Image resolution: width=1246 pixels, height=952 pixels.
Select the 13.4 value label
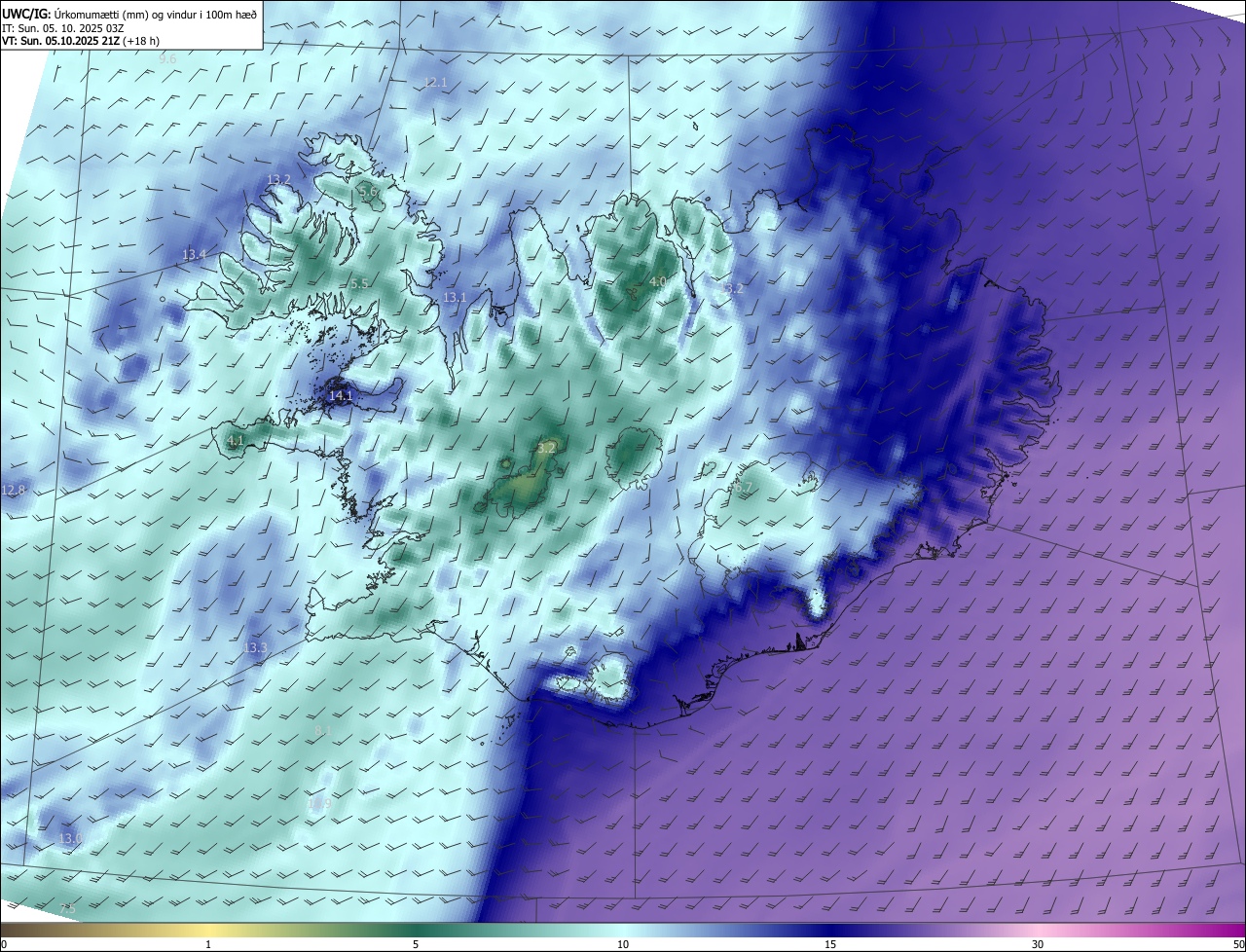coord(194,255)
